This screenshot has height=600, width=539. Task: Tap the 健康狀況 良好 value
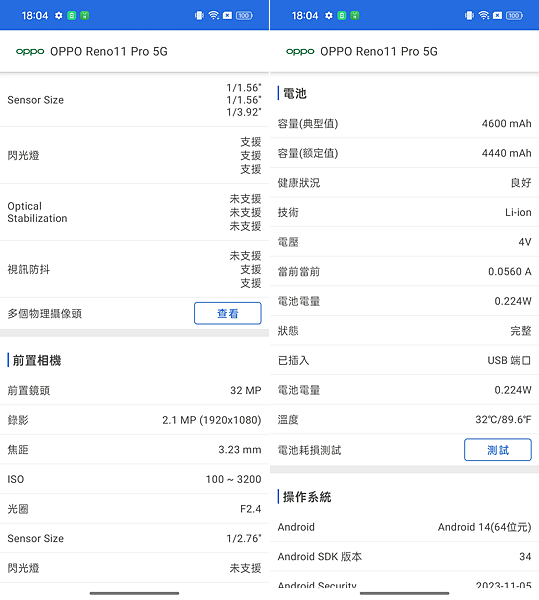click(x=521, y=183)
